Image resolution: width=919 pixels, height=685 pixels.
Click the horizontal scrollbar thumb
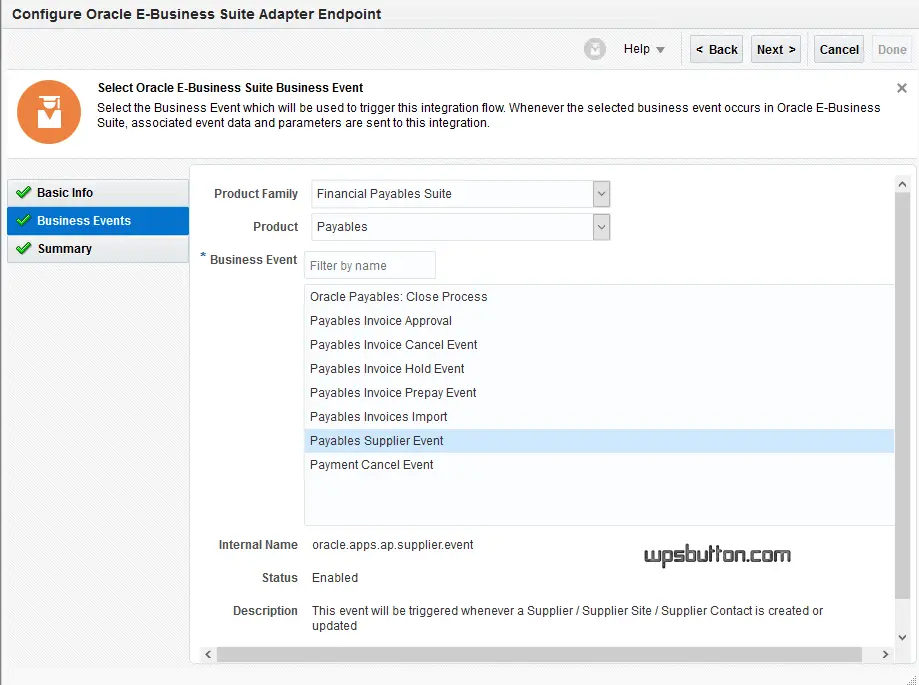(539, 655)
